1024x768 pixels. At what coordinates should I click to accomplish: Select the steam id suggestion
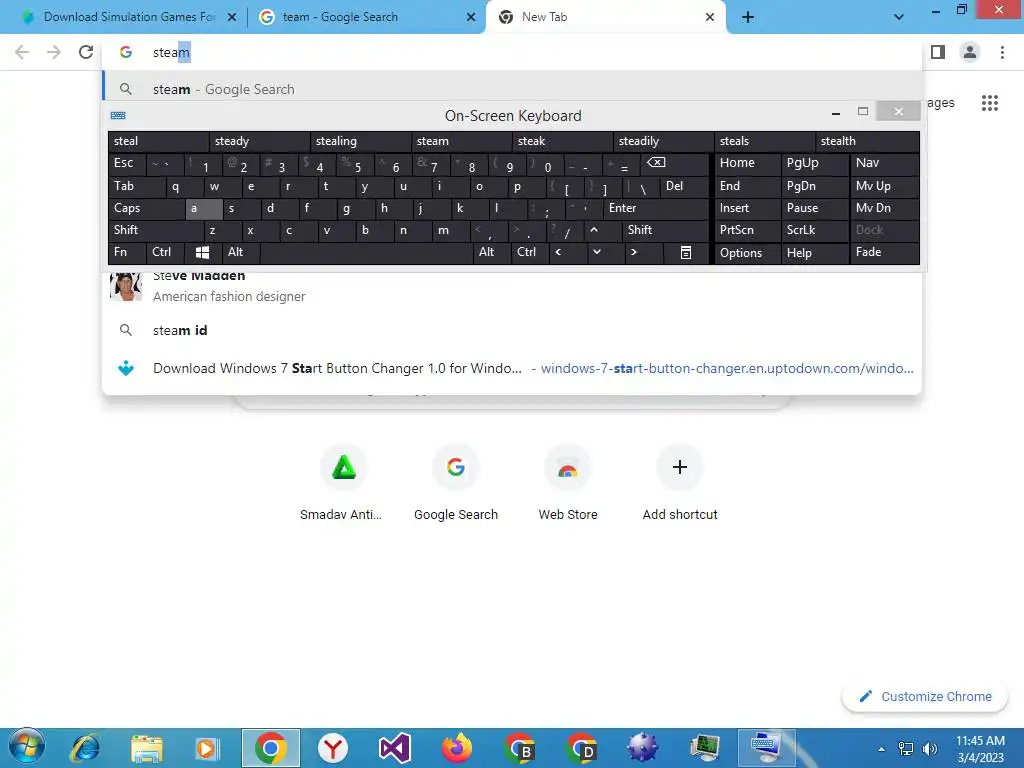[513, 330]
